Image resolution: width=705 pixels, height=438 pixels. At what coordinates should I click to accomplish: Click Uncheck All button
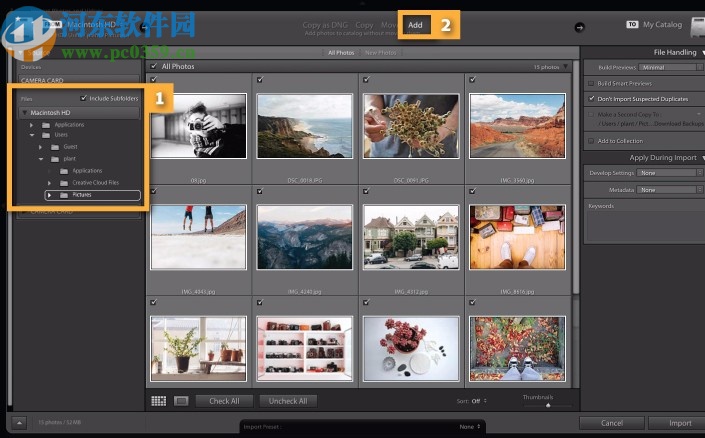coord(288,401)
